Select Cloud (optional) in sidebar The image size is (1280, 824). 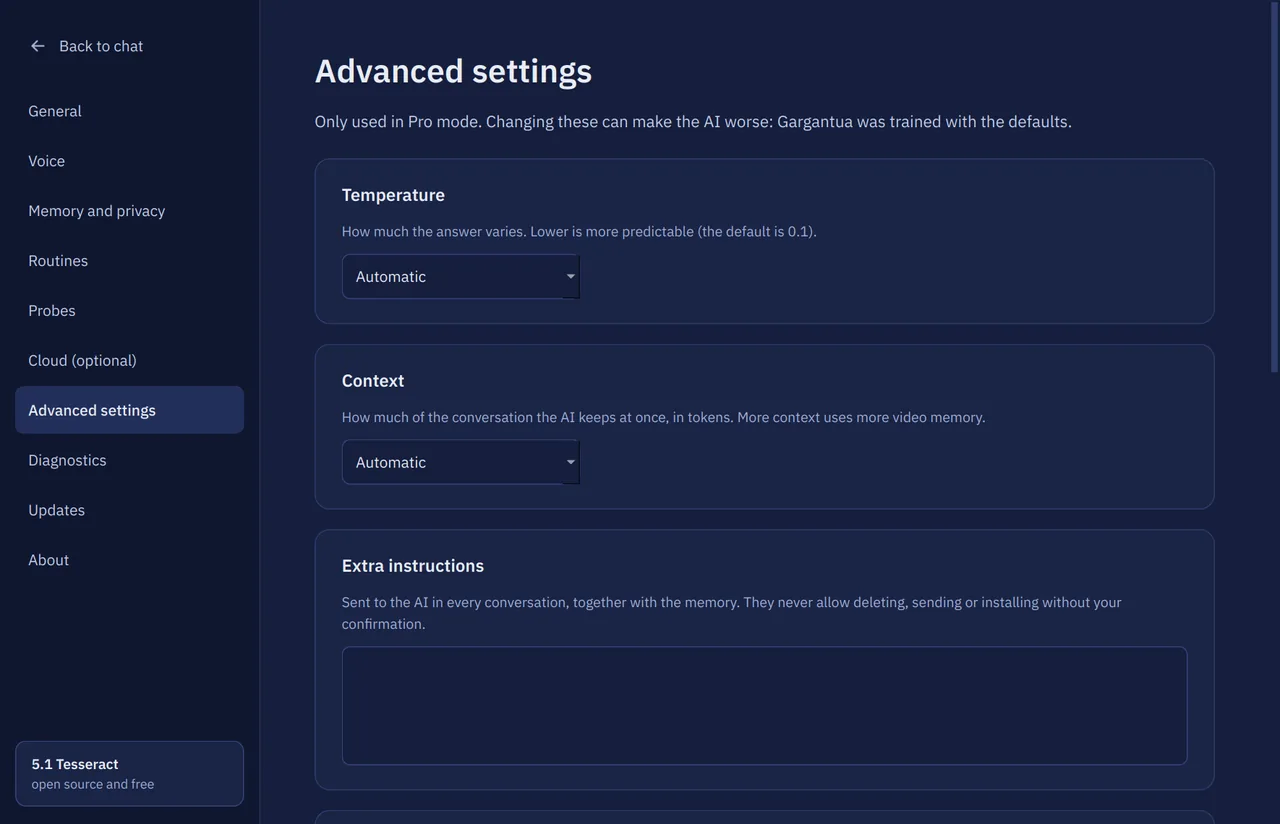point(129,360)
